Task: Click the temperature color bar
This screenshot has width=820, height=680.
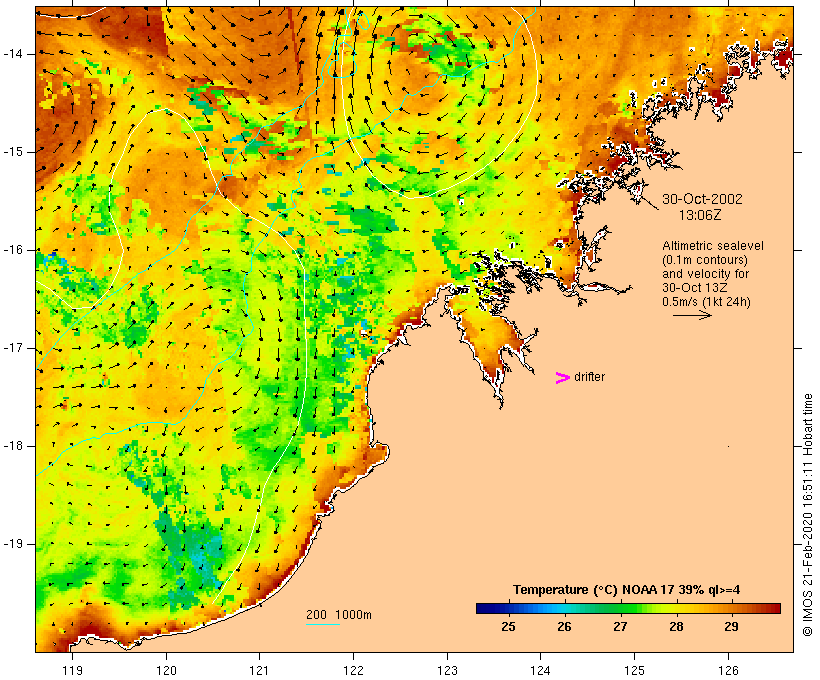Action: pyautogui.click(x=628, y=608)
